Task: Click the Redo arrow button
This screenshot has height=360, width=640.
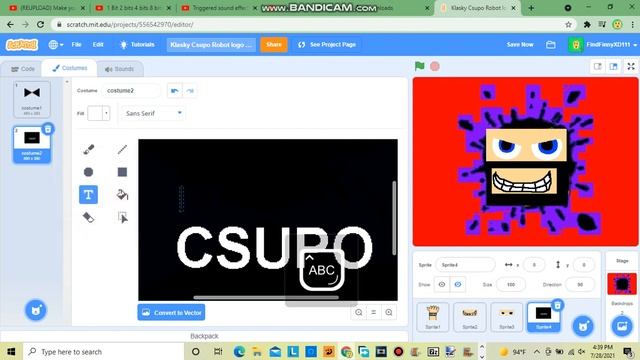Action: [190, 91]
